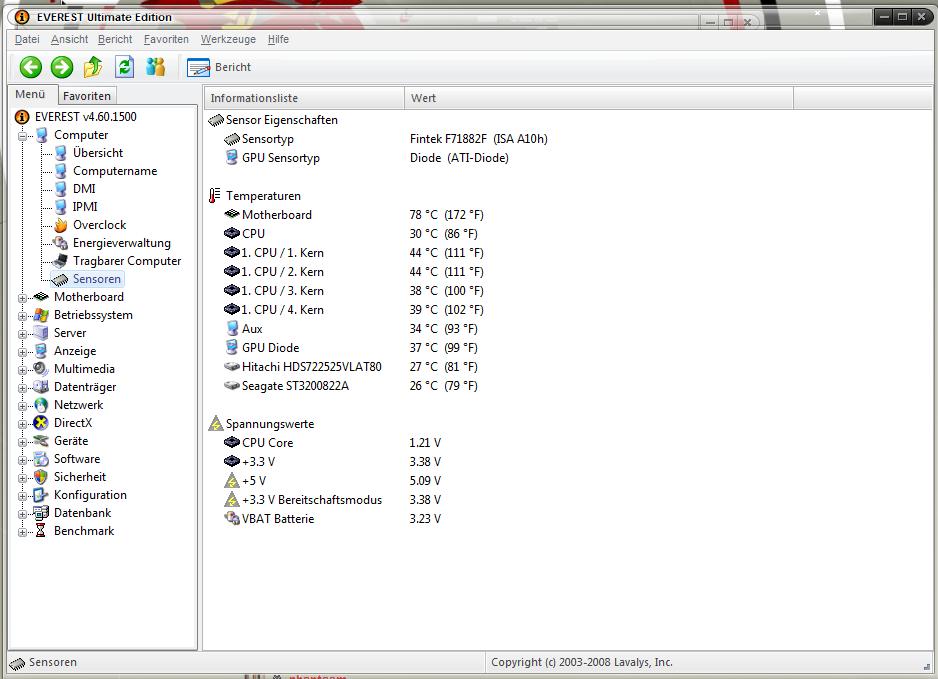Open the Ansicht menu

point(69,39)
